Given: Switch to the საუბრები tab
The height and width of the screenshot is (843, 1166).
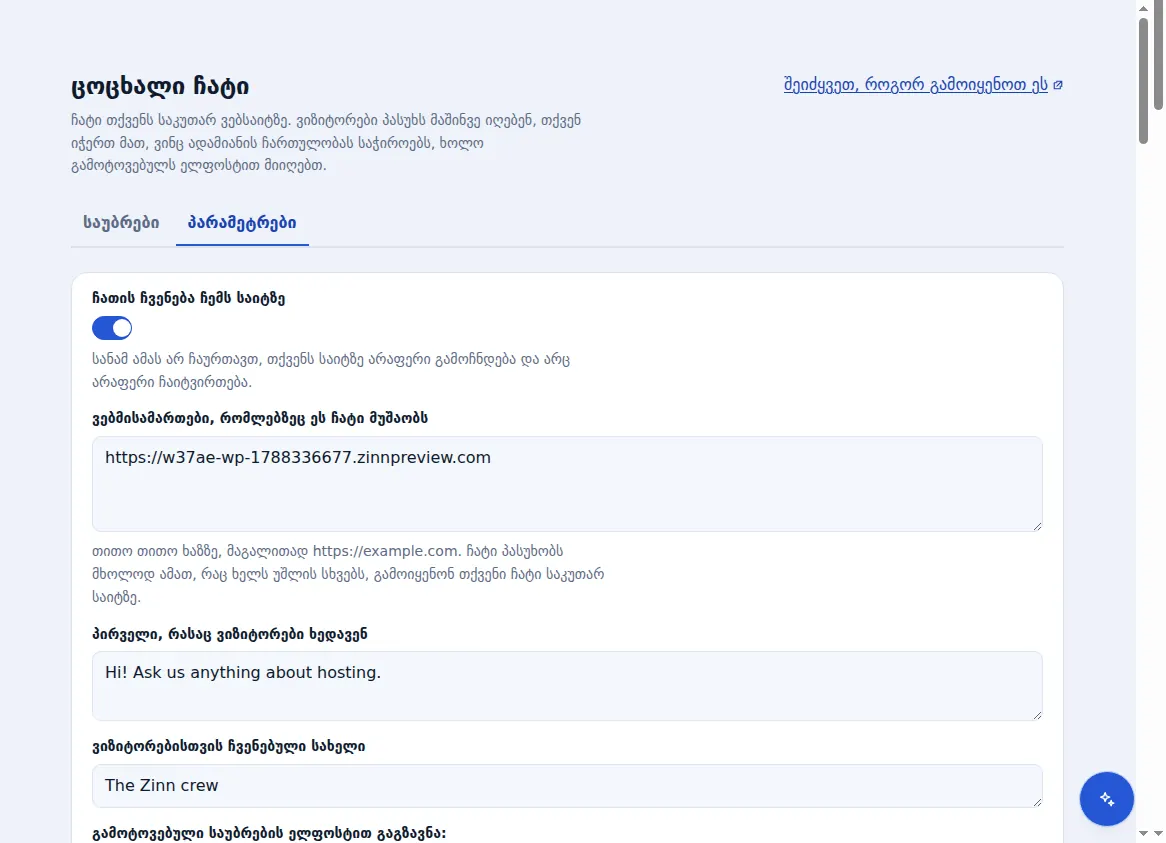Looking at the screenshot, I should [121, 222].
